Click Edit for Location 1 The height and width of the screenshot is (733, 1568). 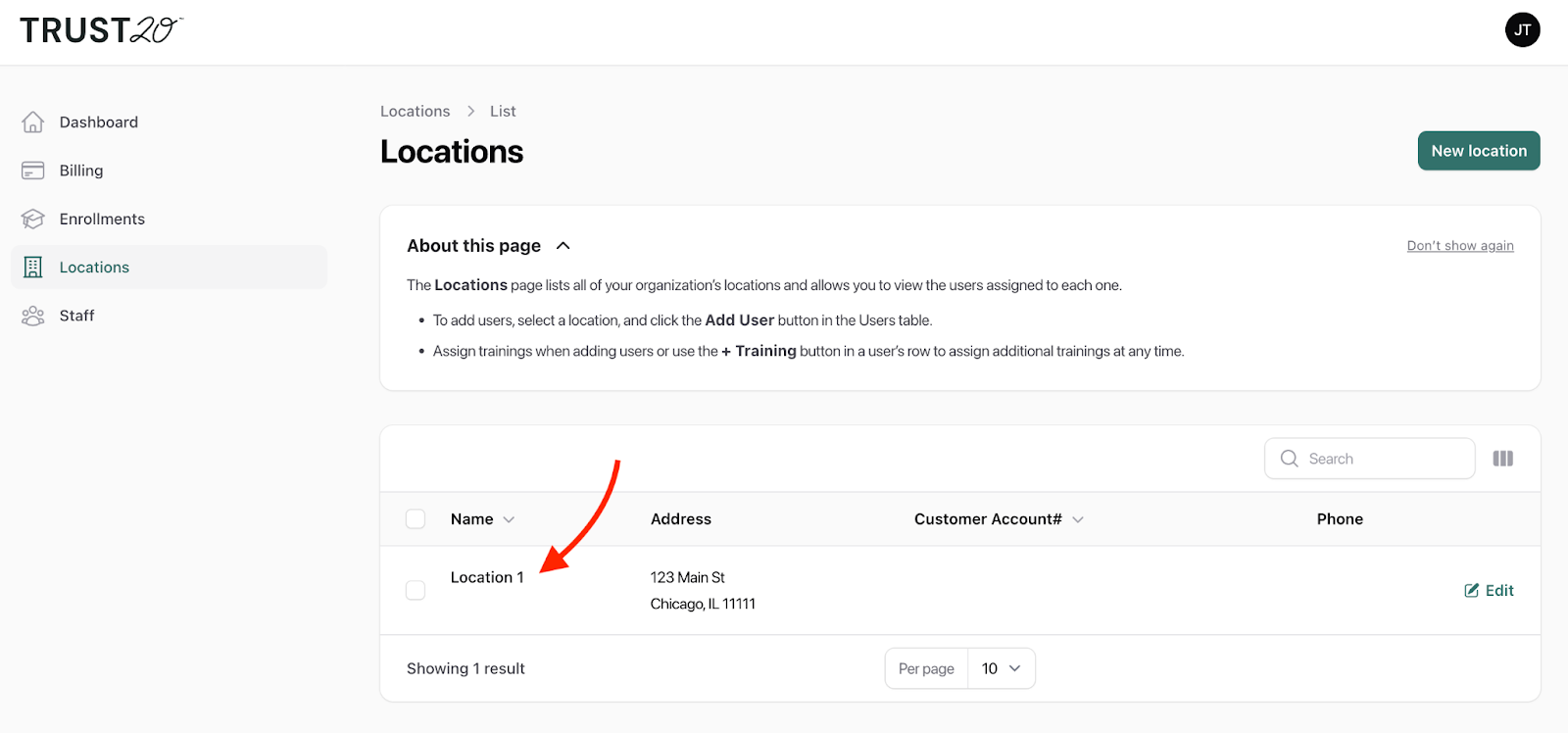1489,590
